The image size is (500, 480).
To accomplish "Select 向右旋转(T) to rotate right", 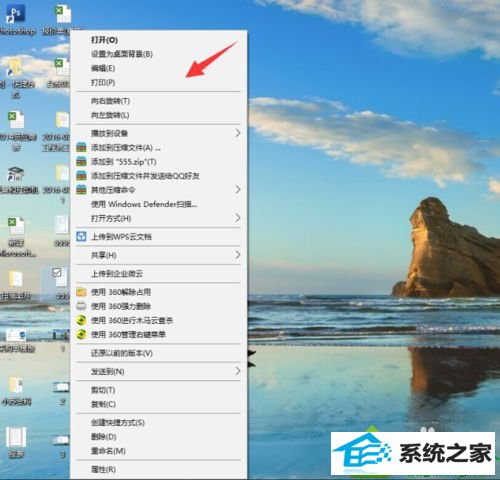I will click(x=110, y=101).
